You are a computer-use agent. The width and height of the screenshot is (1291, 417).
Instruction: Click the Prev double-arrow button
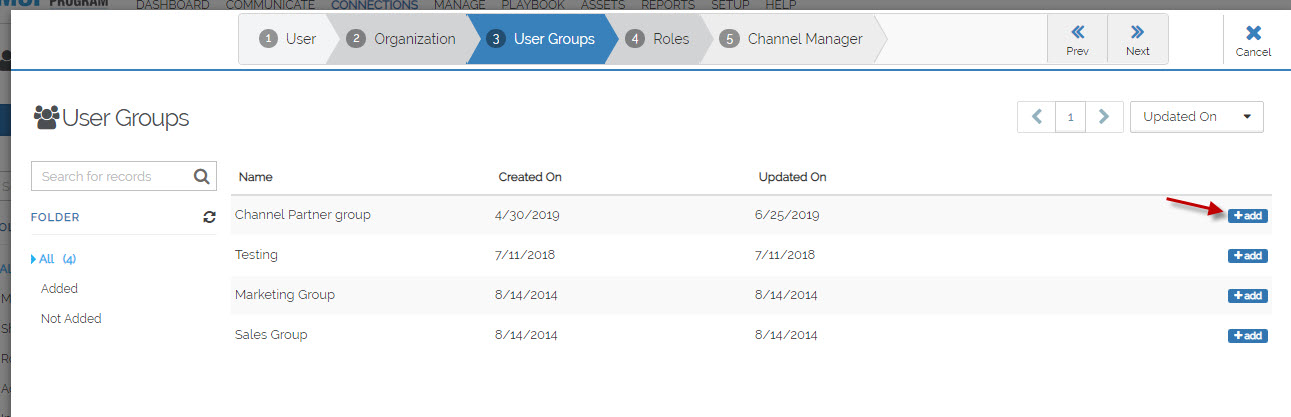tap(1077, 40)
